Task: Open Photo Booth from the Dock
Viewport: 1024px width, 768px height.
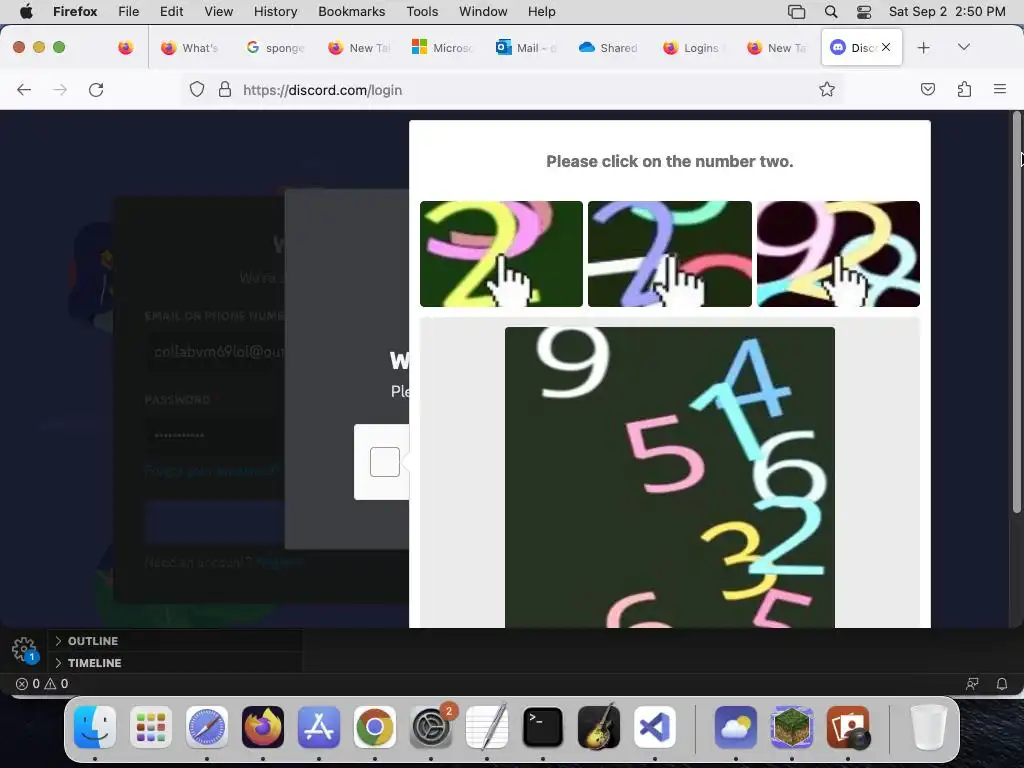Action: [x=848, y=727]
